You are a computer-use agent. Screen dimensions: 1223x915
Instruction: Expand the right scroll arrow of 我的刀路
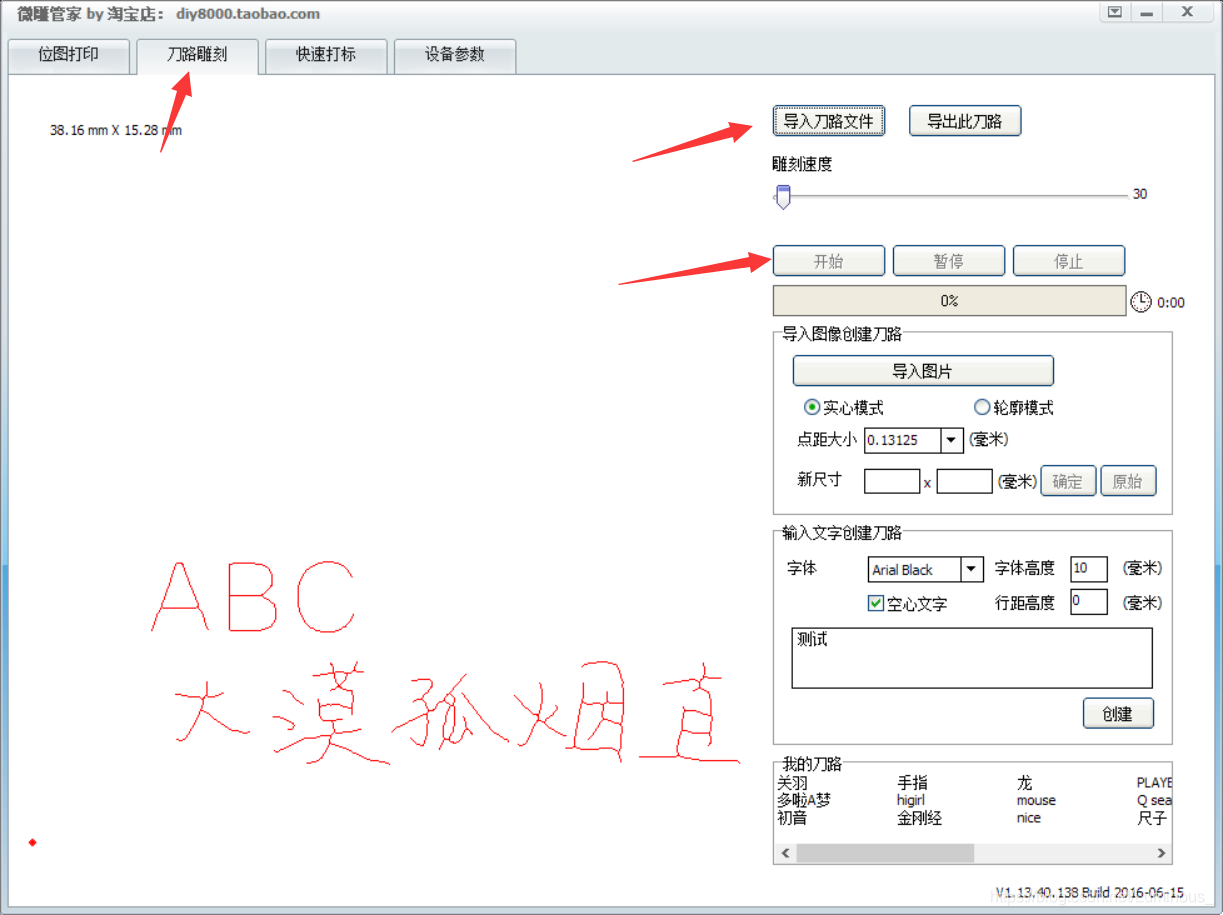(1161, 853)
